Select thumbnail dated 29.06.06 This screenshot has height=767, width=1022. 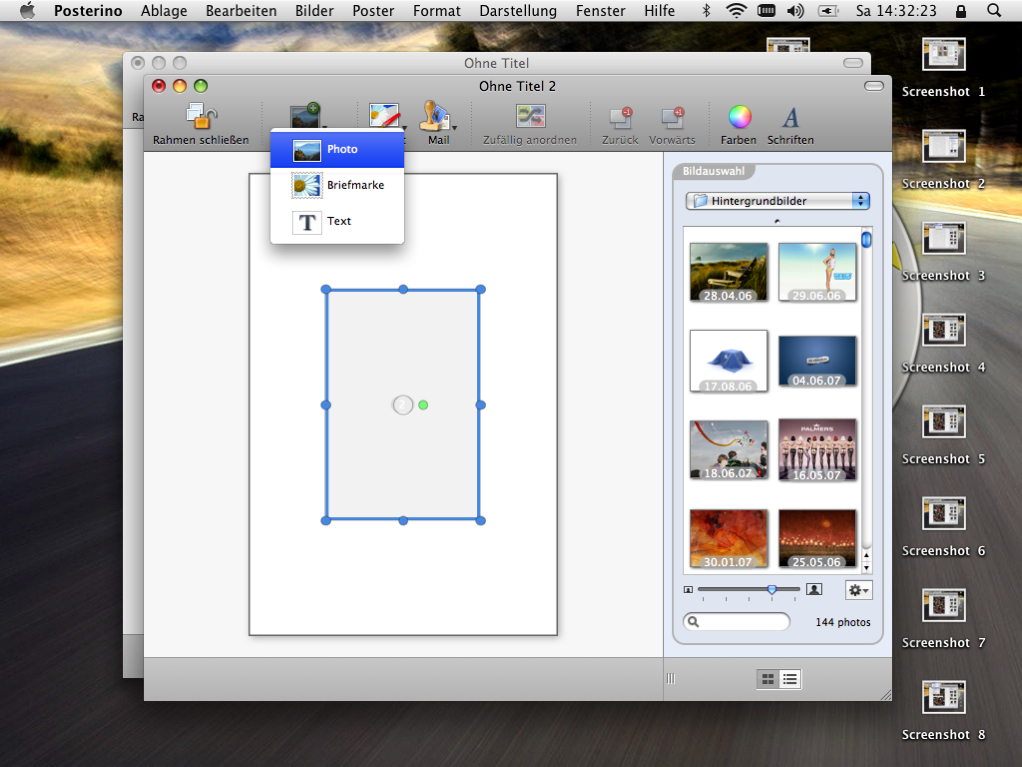817,272
